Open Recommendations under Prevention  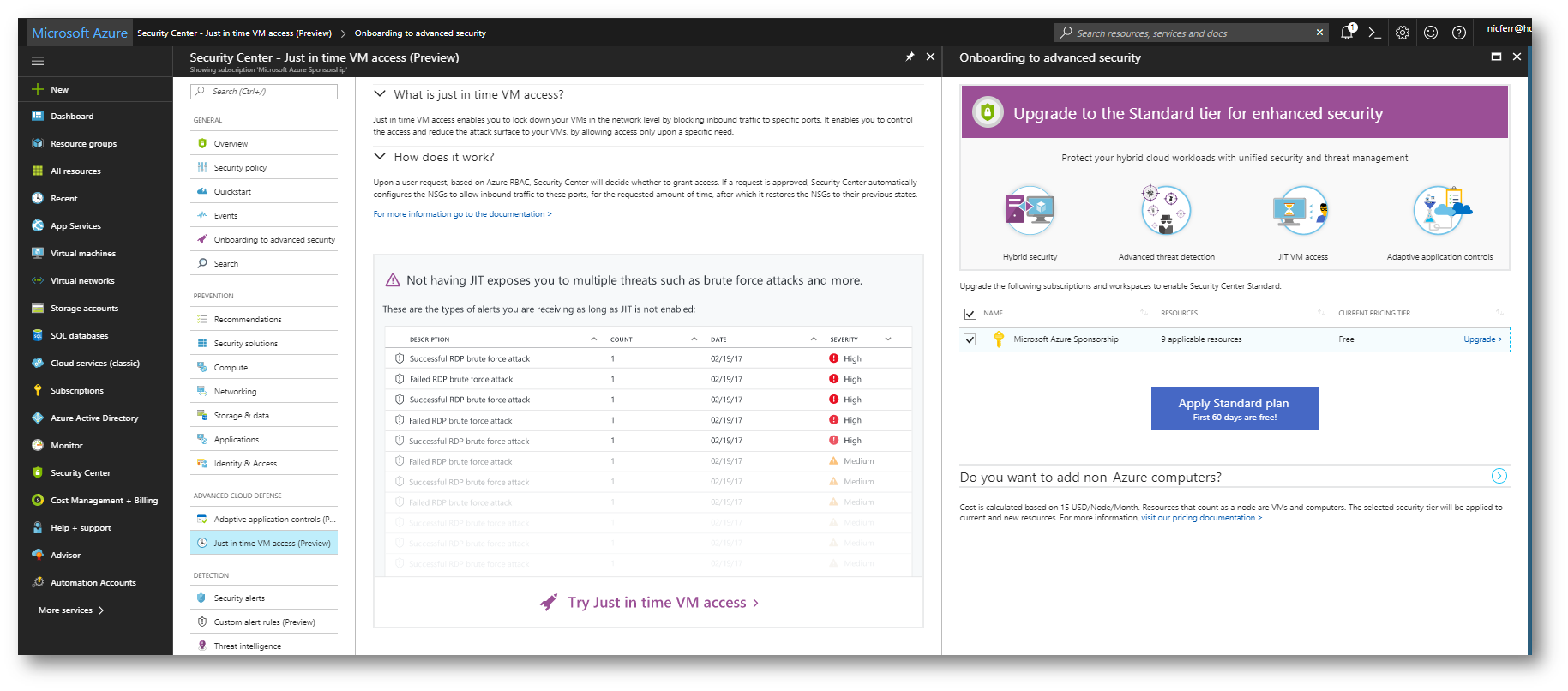click(264, 320)
